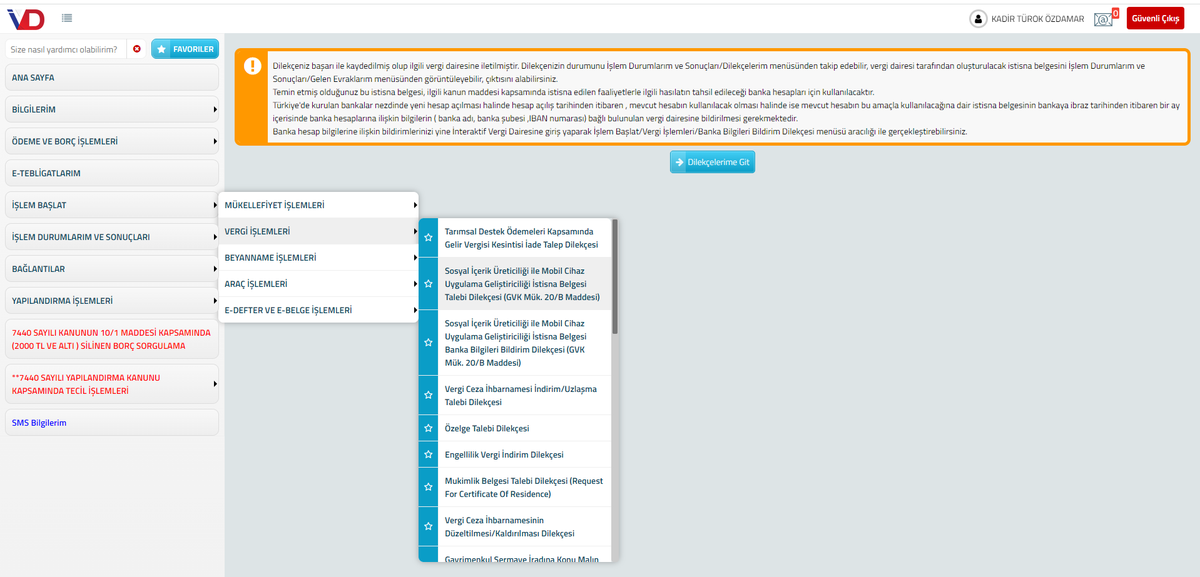Star the Özelge Talebi Dilekçesi item
The image size is (1200, 577).
click(x=428, y=428)
